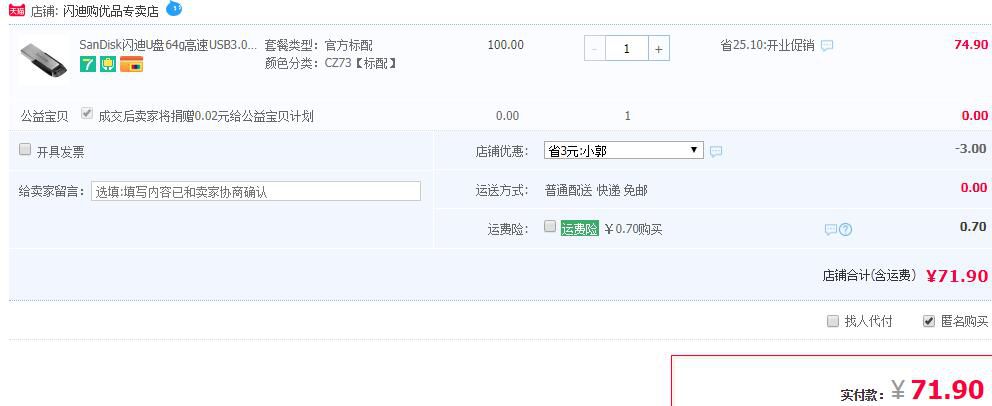
Task: Click info bubble beside the store discount dropdown
Action: click(x=716, y=152)
